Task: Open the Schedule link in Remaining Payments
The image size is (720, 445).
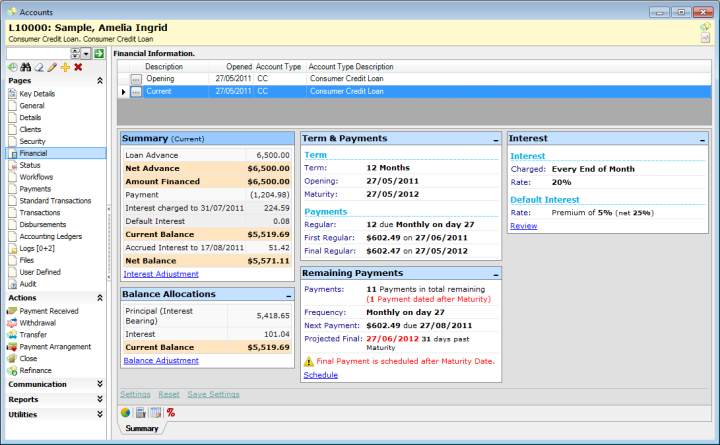Action: pos(320,375)
